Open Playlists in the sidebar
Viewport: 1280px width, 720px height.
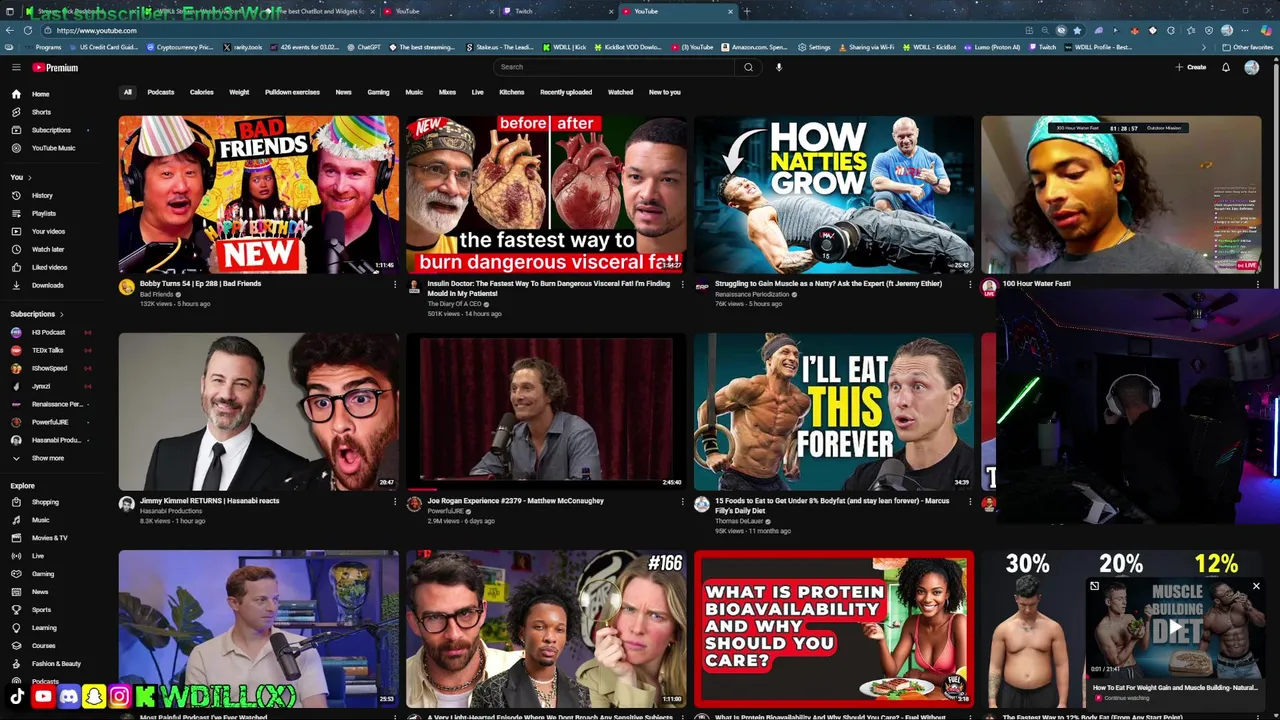click(43, 213)
